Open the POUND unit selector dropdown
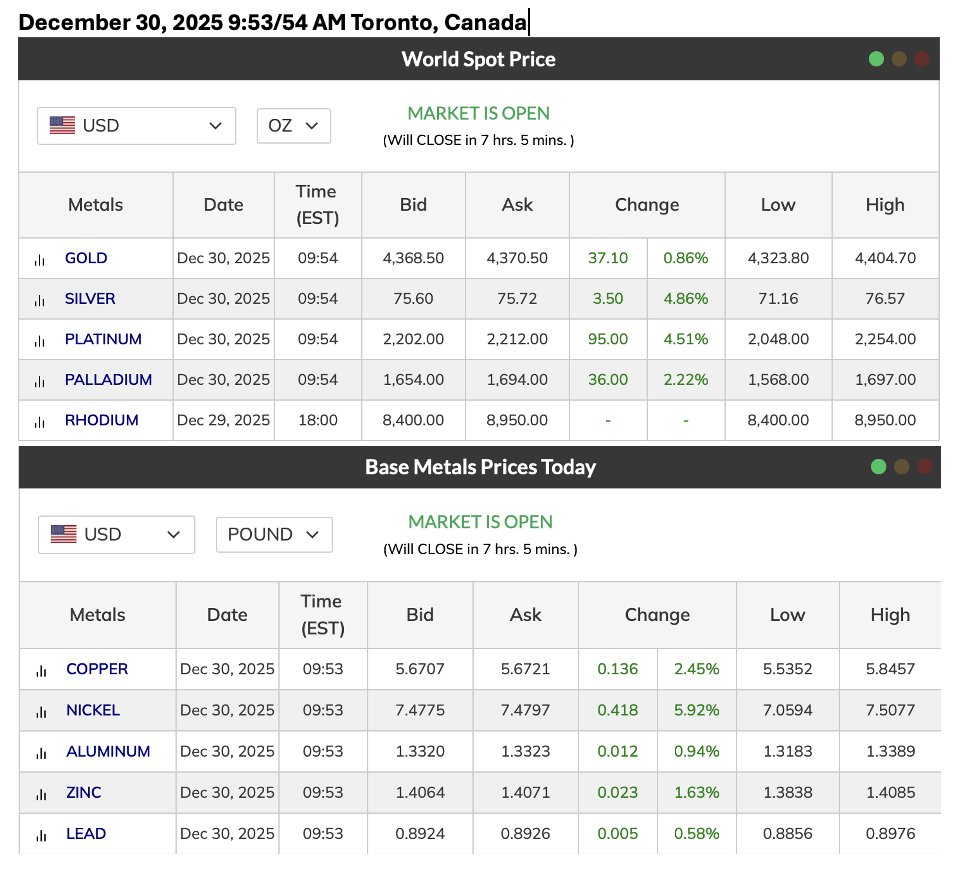This screenshot has width=956, height=878. click(273, 534)
